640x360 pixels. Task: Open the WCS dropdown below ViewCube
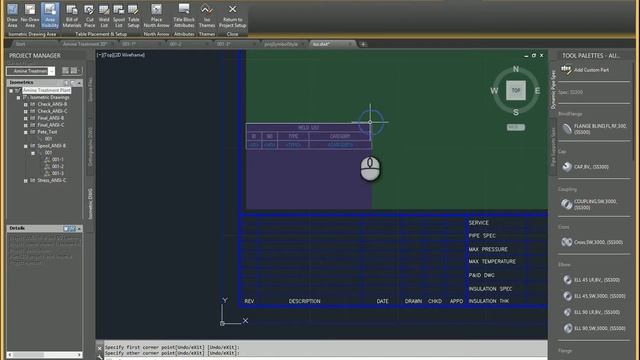[x=516, y=127]
